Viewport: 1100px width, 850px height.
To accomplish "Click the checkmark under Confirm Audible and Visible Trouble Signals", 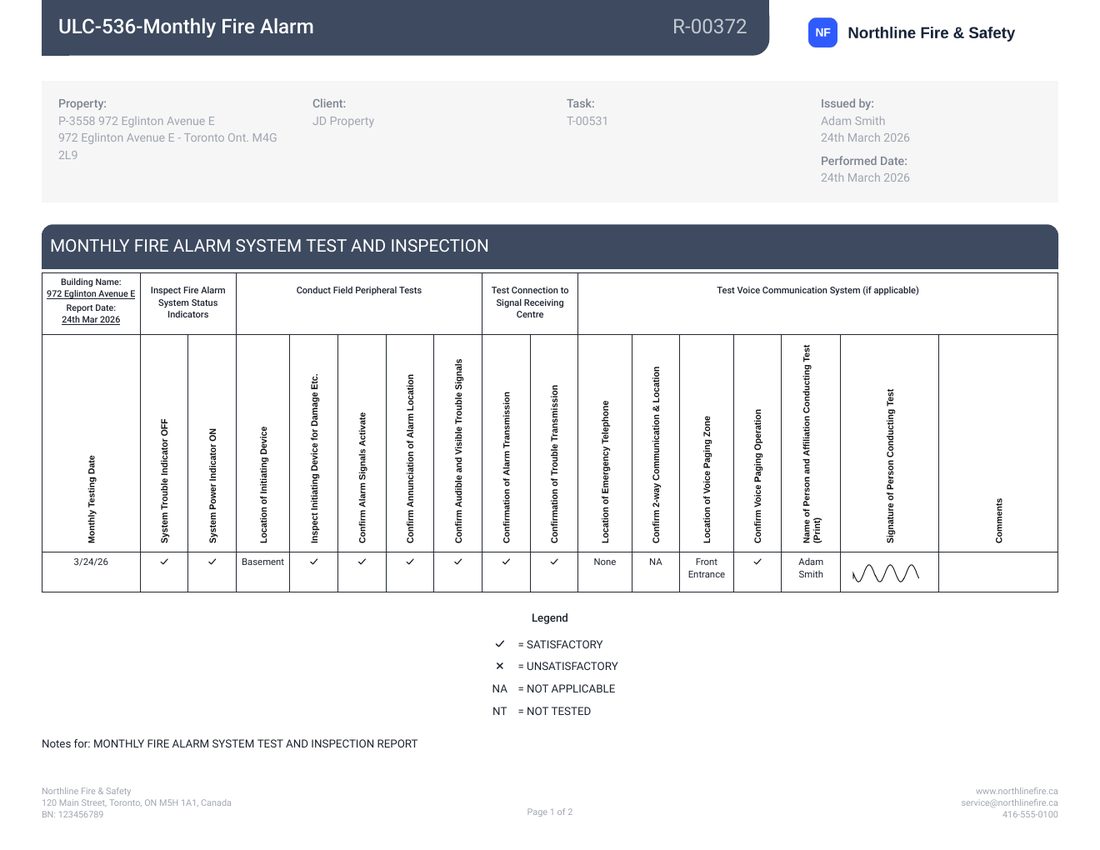I will click(x=457, y=562).
